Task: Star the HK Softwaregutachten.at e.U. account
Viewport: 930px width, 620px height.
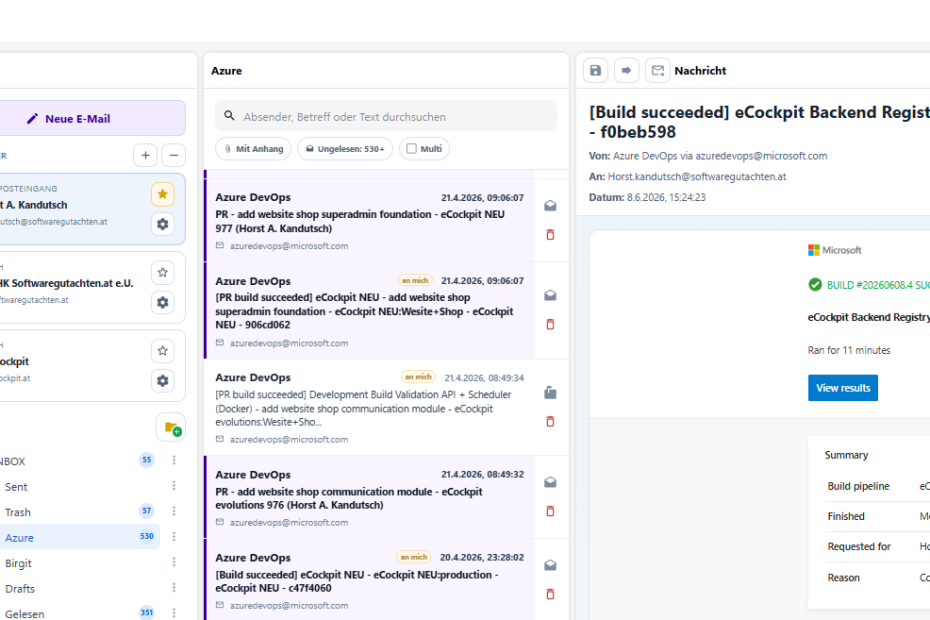Action: click(163, 273)
